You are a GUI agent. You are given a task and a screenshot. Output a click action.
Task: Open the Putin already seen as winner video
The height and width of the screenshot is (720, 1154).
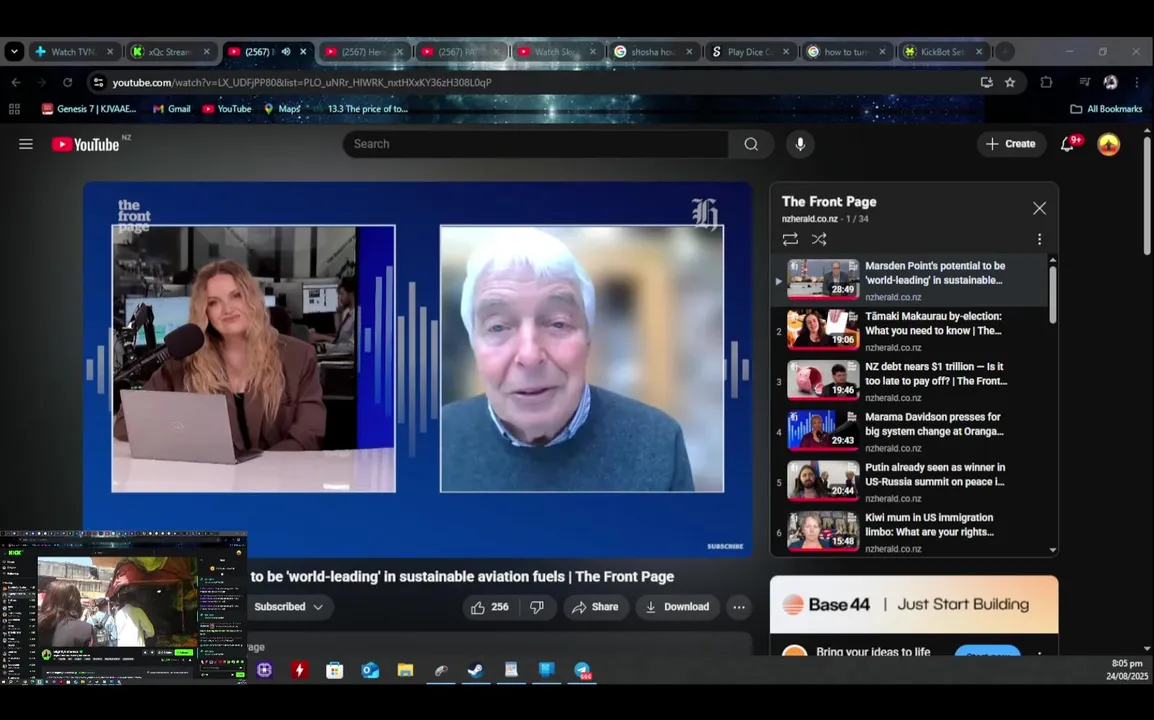[910, 481]
